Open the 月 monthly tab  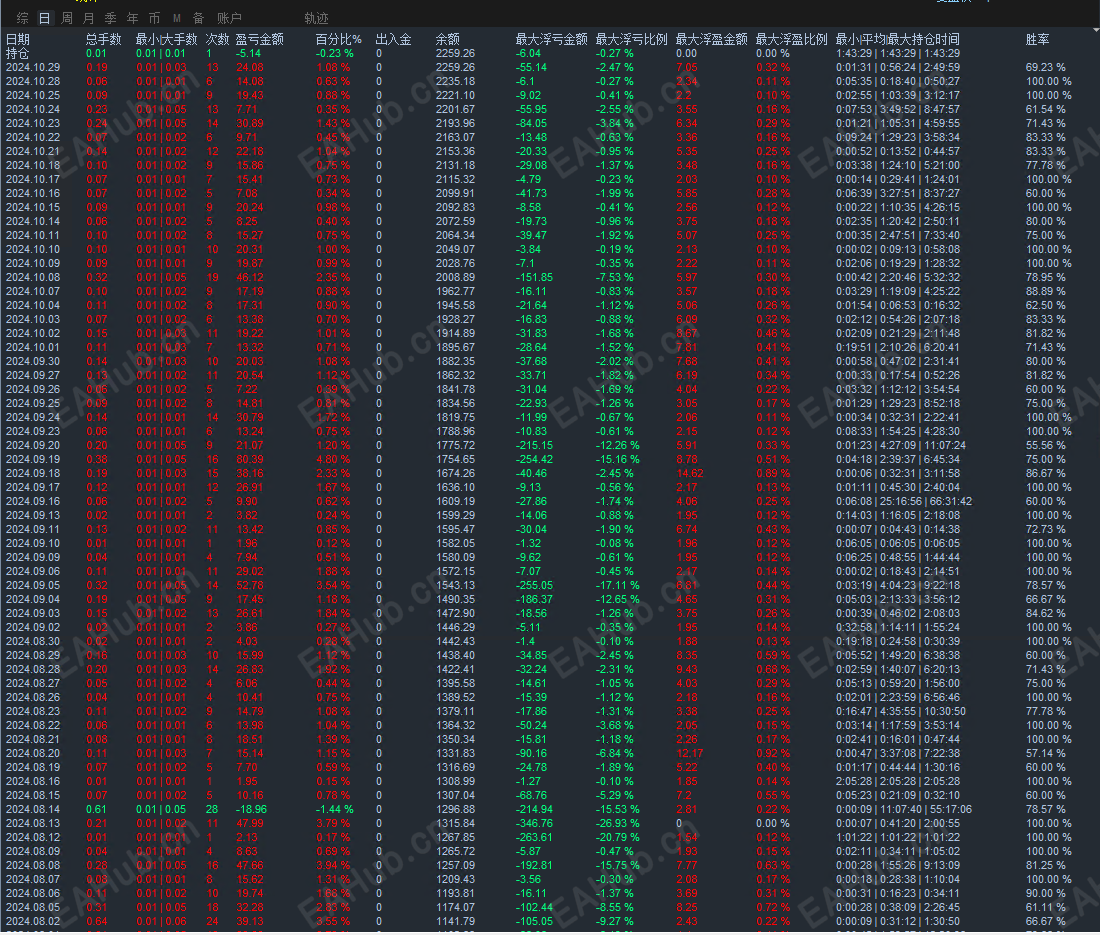(88, 18)
